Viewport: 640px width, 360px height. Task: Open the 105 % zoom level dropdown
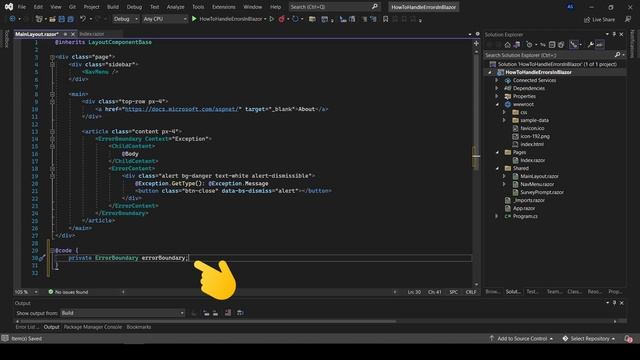point(26,292)
